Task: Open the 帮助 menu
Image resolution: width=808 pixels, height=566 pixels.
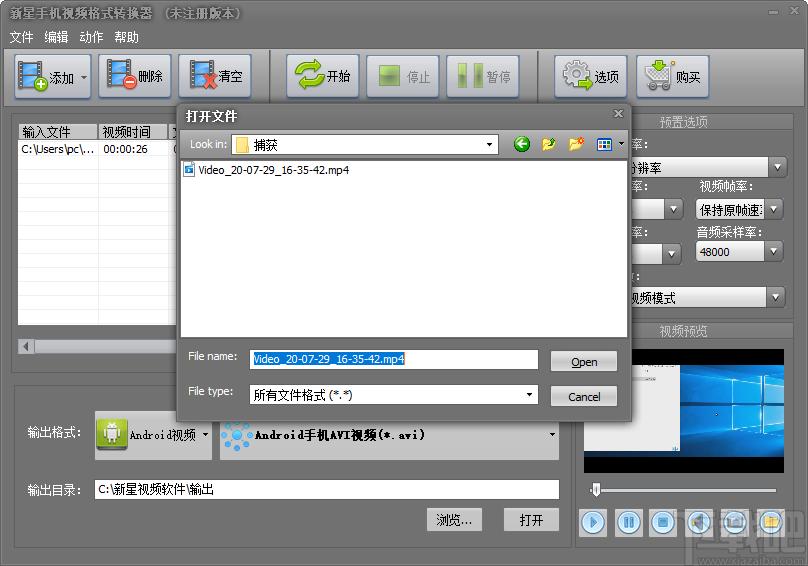Action: click(126, 37)
